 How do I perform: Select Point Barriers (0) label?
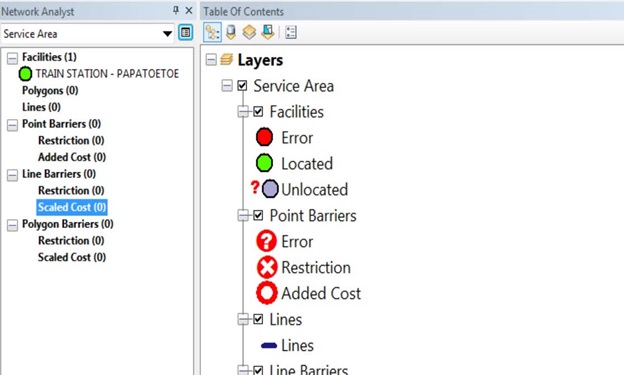62,124
